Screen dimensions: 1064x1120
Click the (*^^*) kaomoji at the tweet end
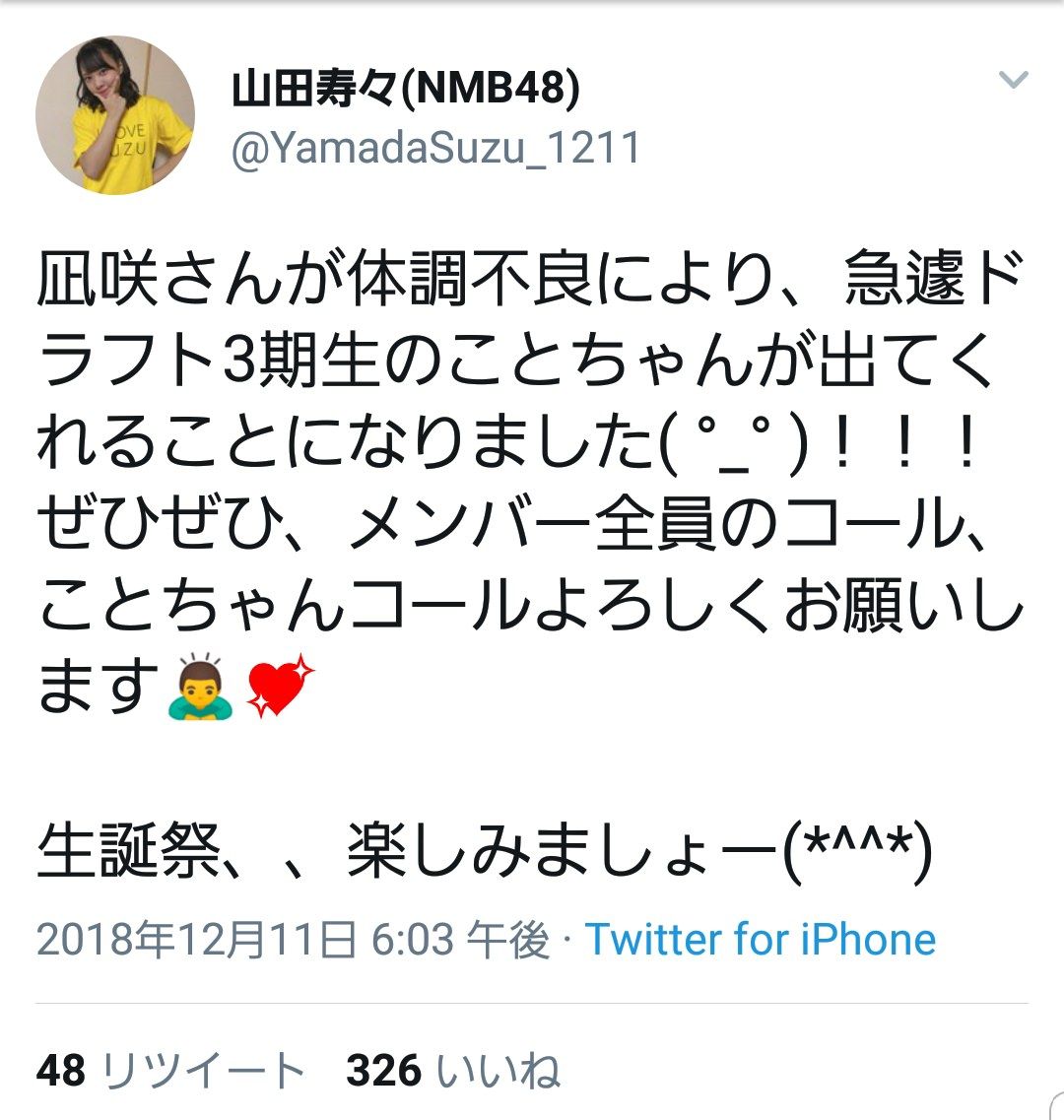[857, 850]
